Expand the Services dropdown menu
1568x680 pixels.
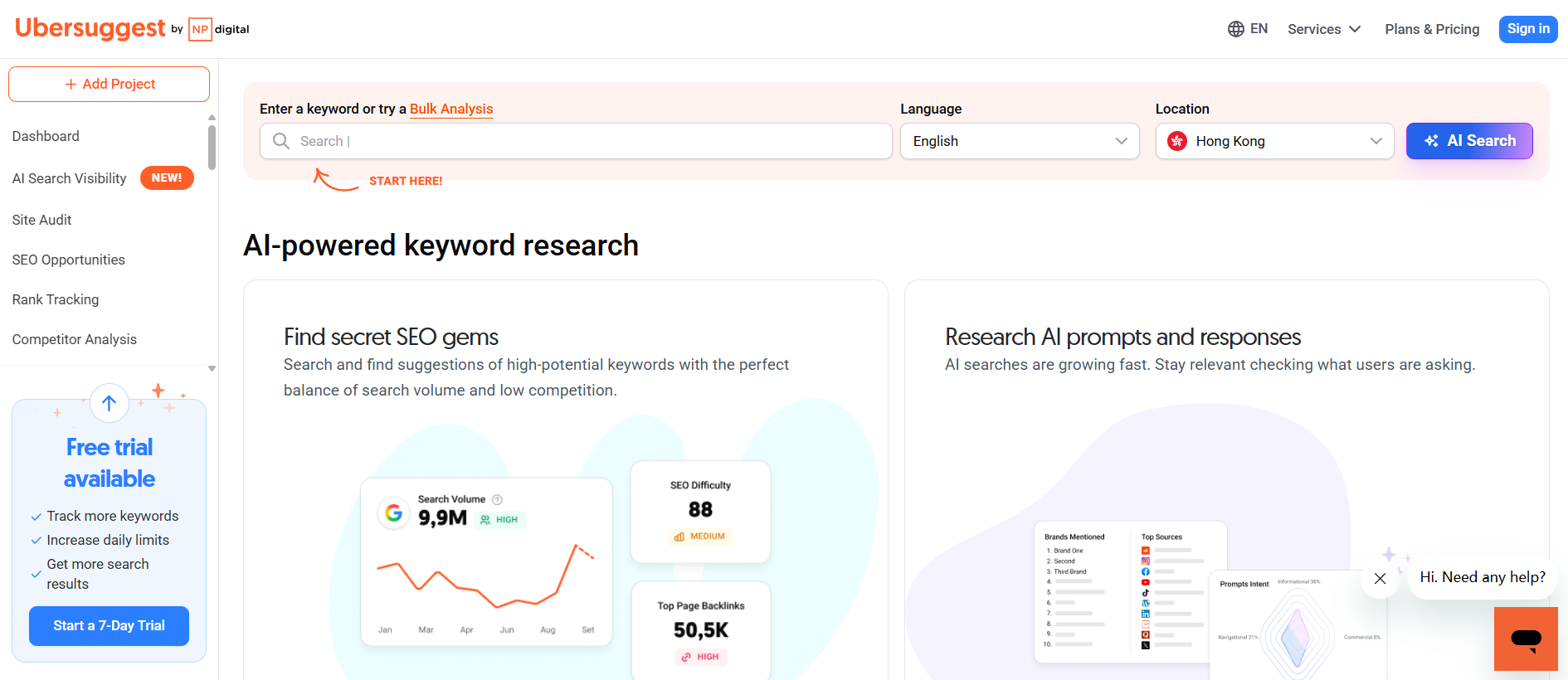tap(1323, 29)
